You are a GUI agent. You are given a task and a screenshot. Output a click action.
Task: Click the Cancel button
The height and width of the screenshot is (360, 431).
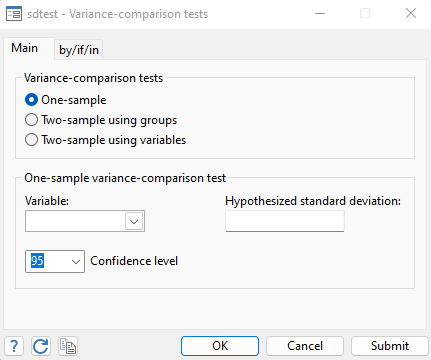click(x=305, y=346)
